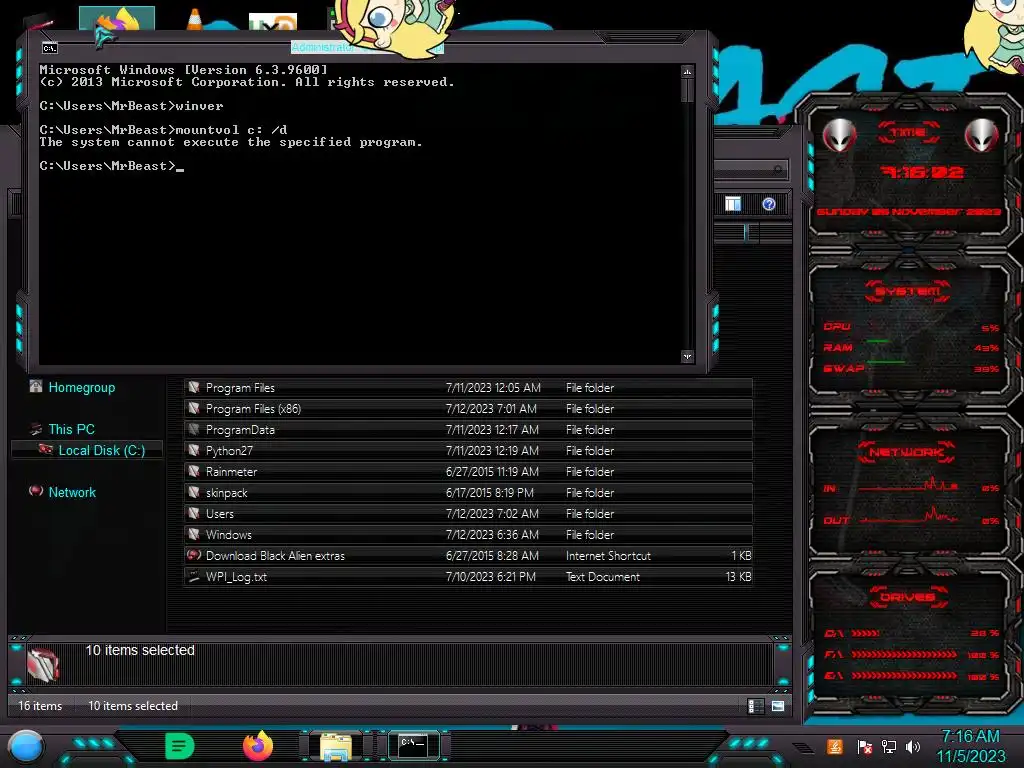Click '16 items' in Explorer status bar

(x=40, y=706)
